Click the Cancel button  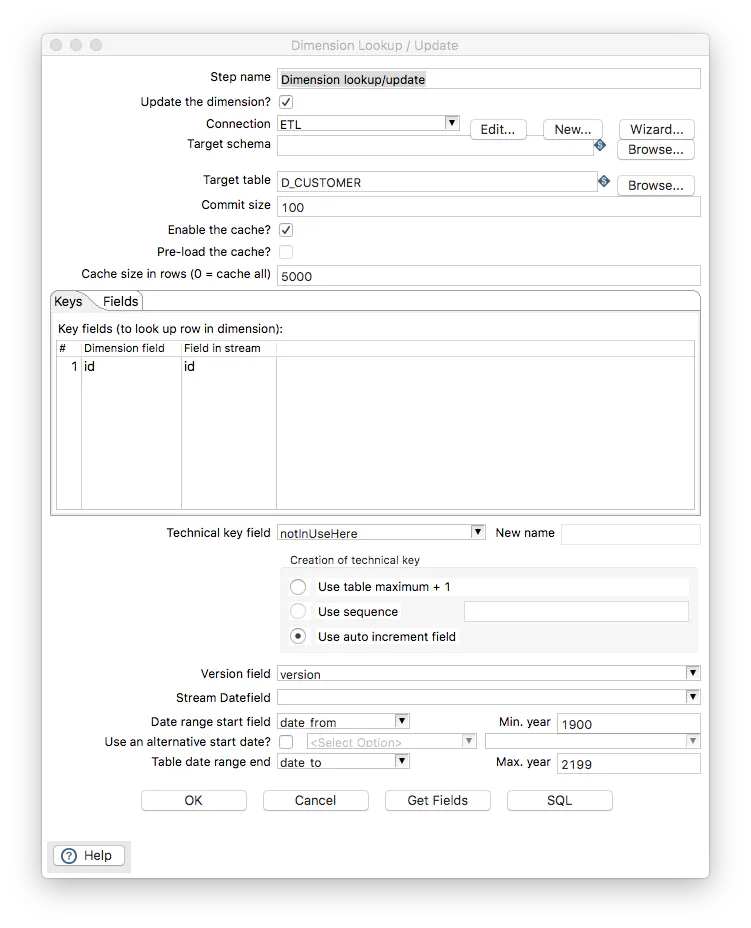click(315, 801)
